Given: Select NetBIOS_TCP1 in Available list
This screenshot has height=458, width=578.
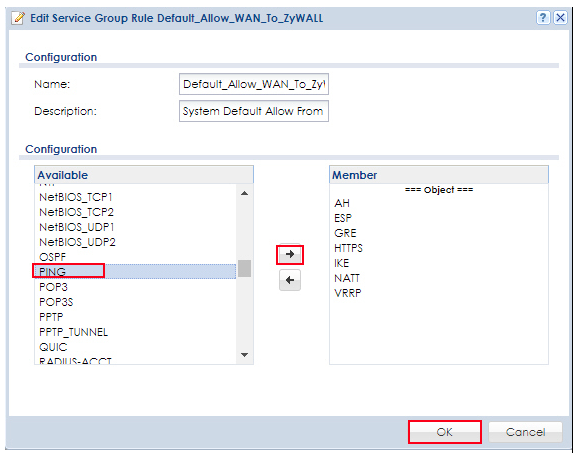Looking at the screenshot, I should [135, 197].
